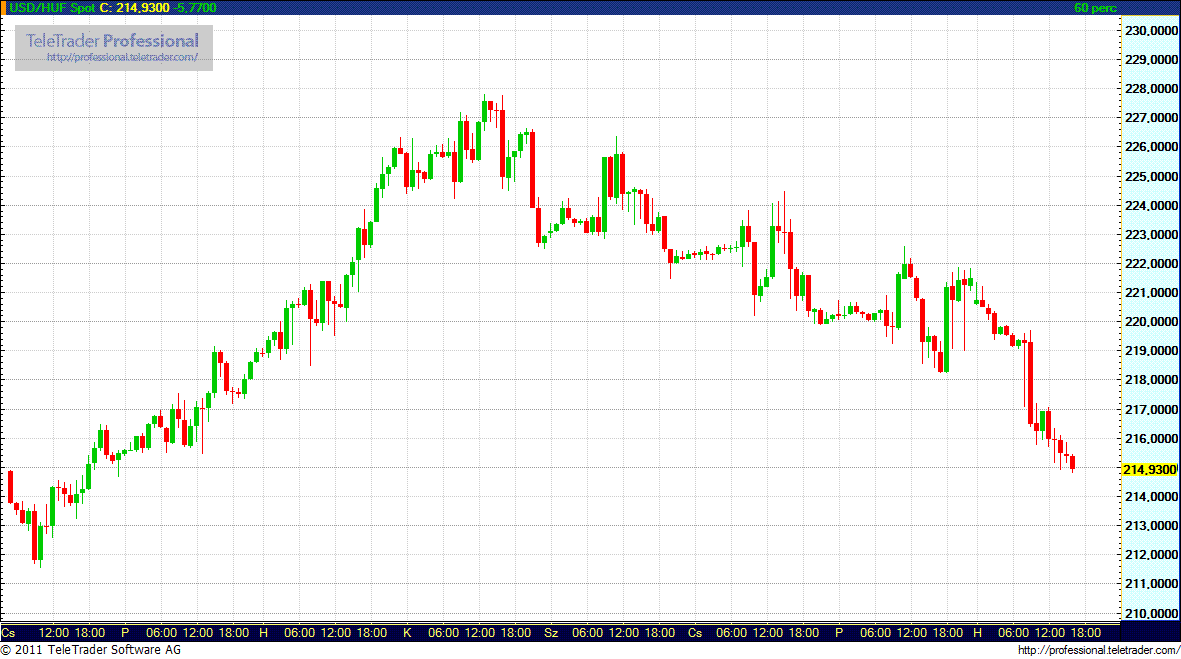Image resolution: width=1181 pixels, height=659 pixels.
Task: Click the yellow highlighted 214,9300 price tag
Action: click(x=1150, y=469)
